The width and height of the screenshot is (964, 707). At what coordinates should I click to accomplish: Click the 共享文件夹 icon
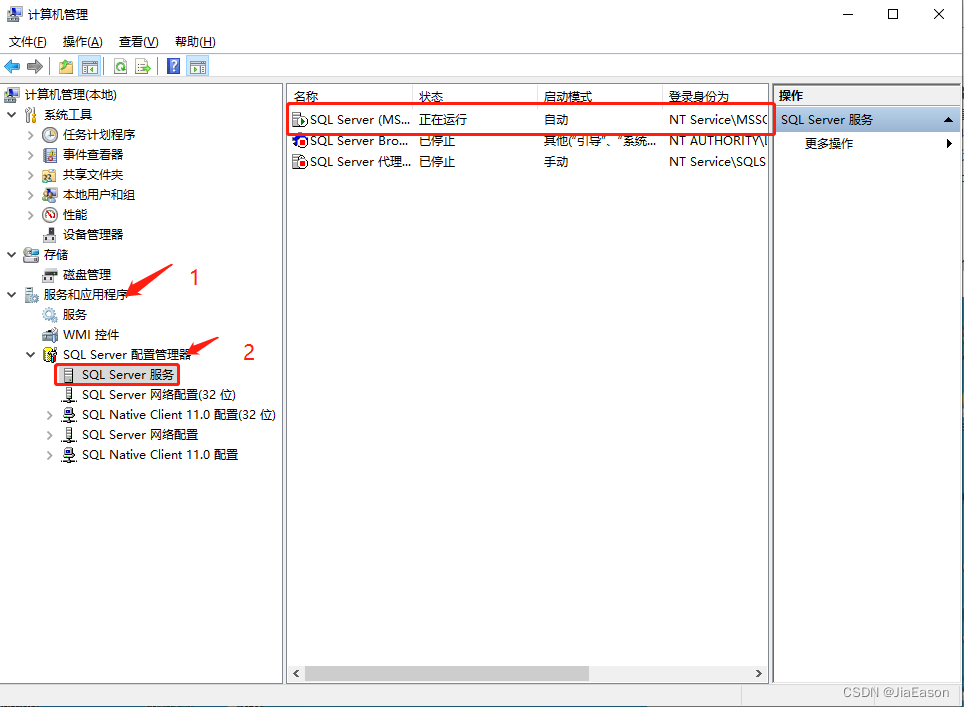49,175
